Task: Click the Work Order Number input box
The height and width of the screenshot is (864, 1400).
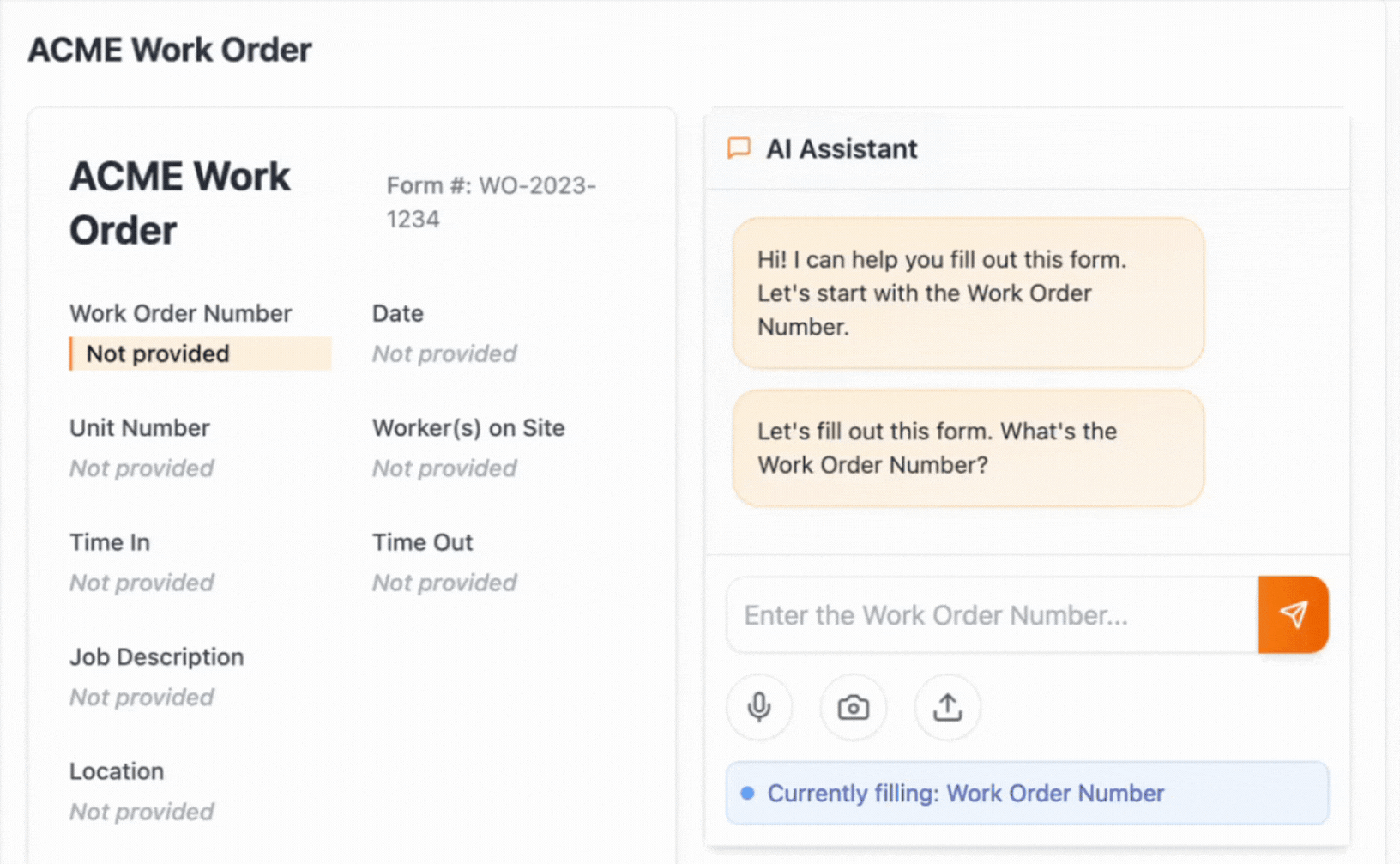Action: pyautogui.click(x=992, y=615)
